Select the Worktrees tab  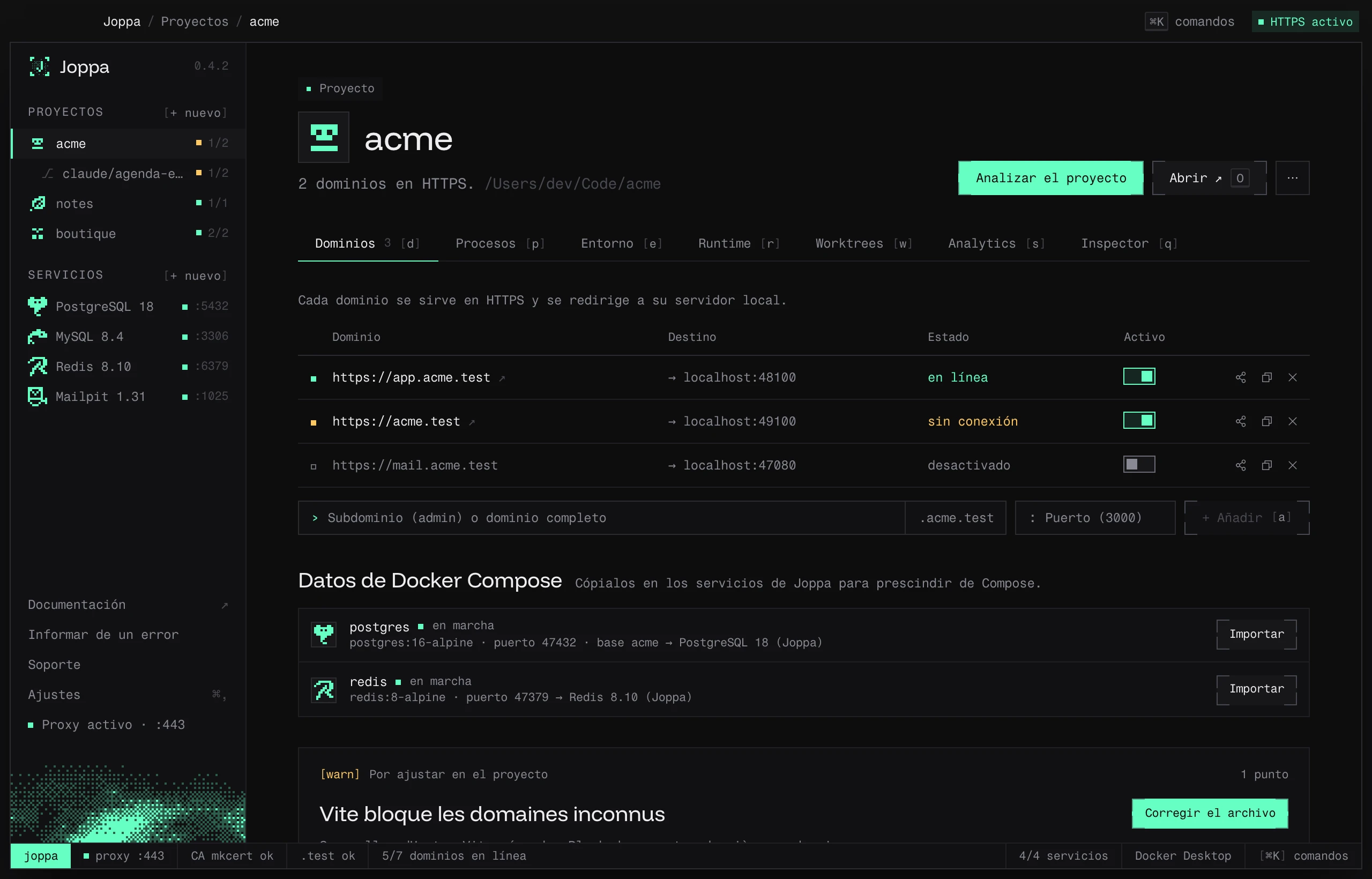pyautogui.click(x=863, y=244)
